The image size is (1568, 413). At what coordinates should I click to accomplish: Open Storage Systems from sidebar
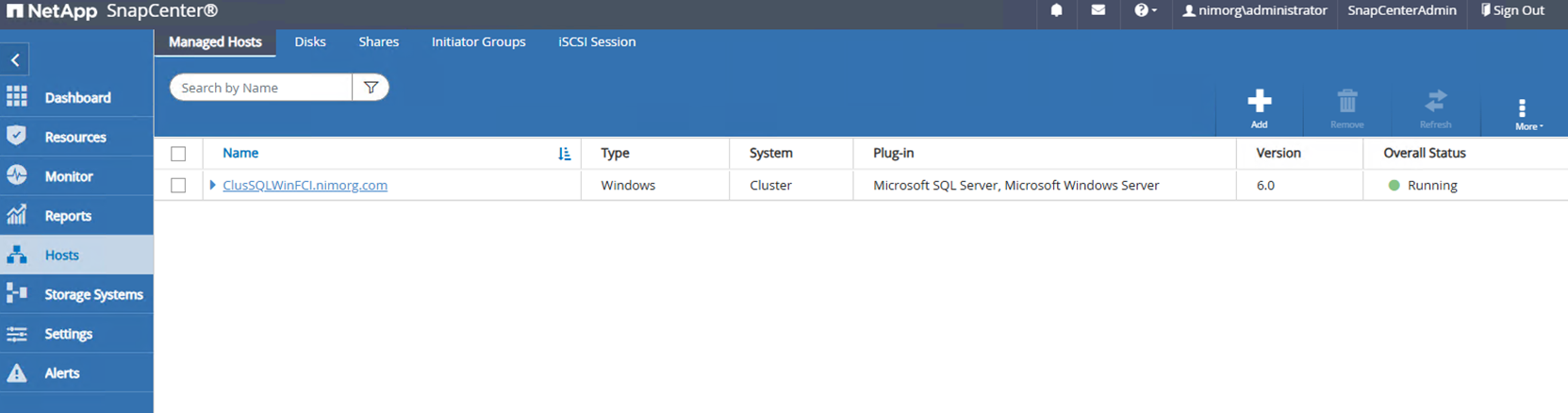[93, 294]
